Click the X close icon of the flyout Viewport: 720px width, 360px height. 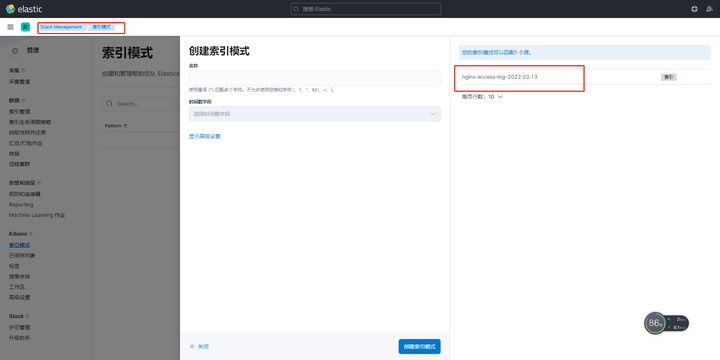pyautogui.click(x=192, y=347)
